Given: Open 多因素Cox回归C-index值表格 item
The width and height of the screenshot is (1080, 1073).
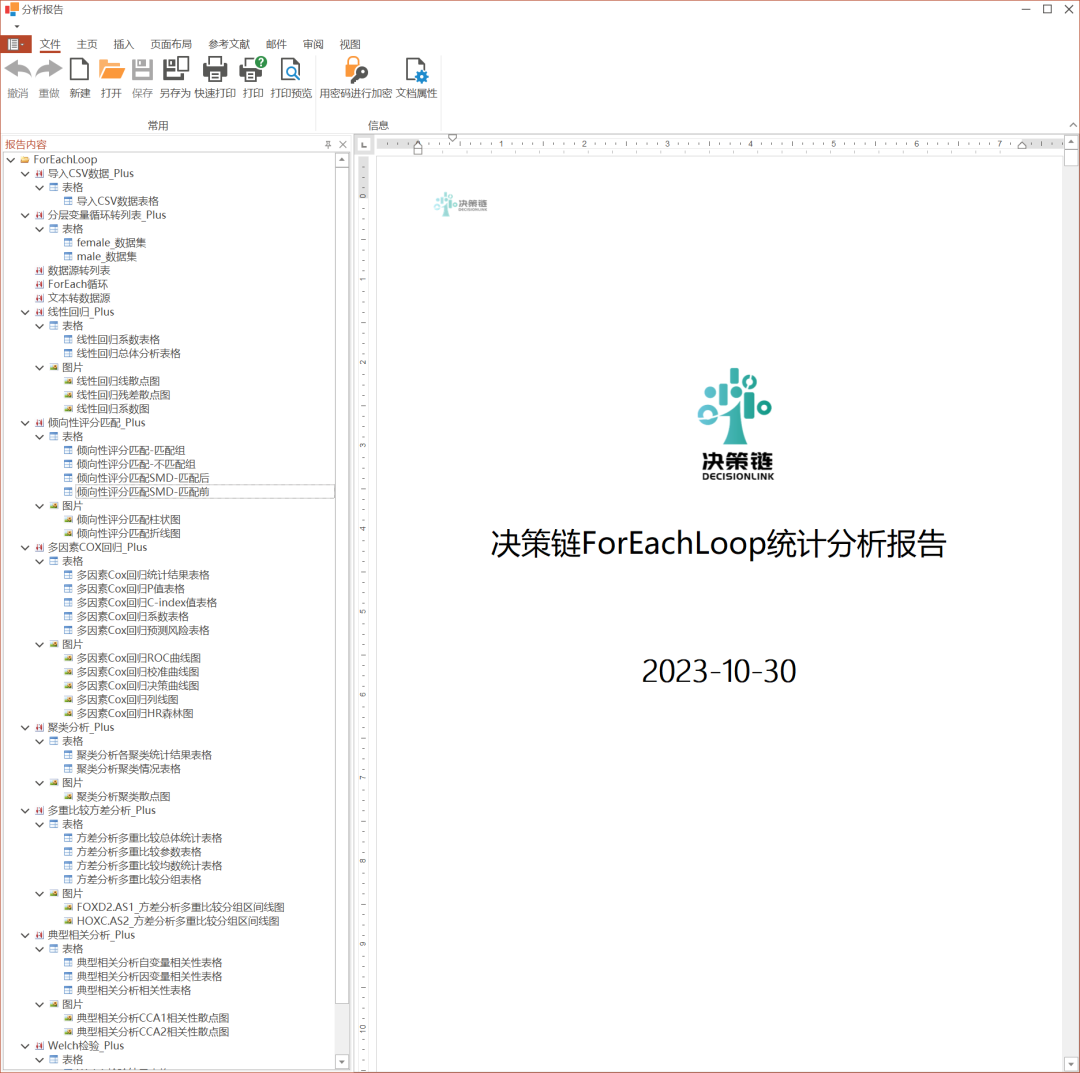Looking at the screenshot, I should tap(146, 603).
